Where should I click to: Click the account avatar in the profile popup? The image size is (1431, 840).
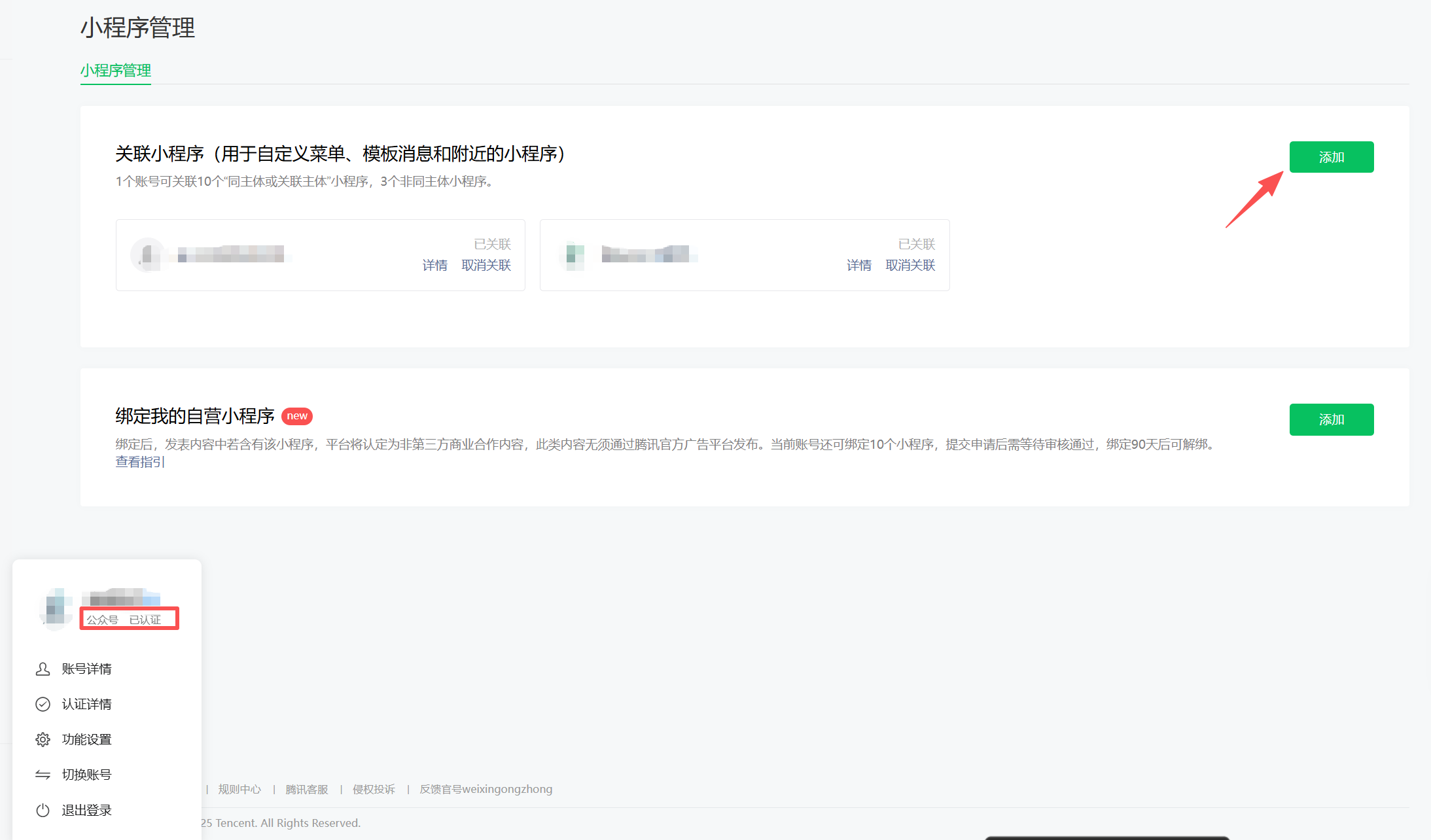click(56, 608)
